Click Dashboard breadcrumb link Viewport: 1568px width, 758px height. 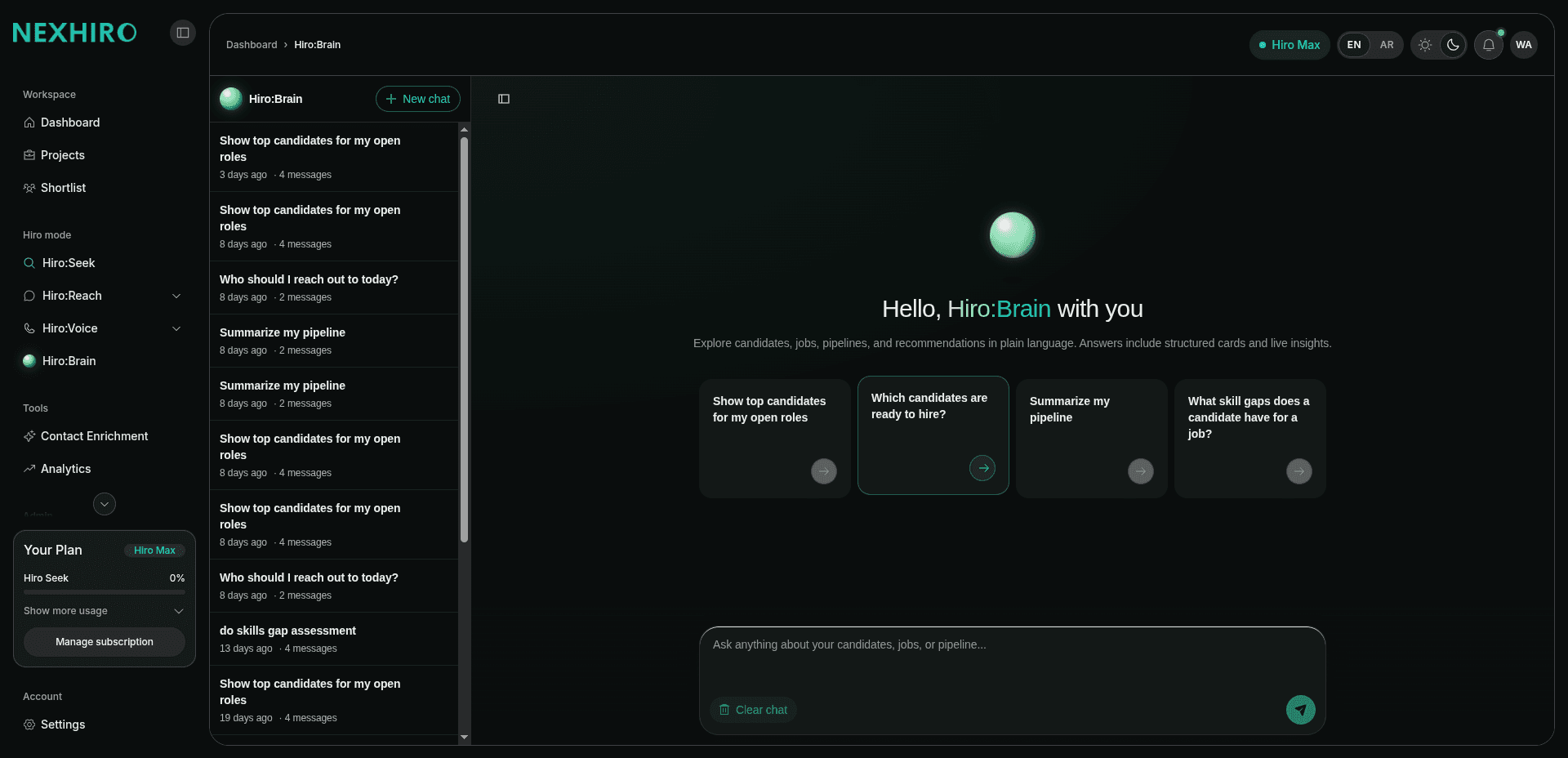(x=252, y=45)
